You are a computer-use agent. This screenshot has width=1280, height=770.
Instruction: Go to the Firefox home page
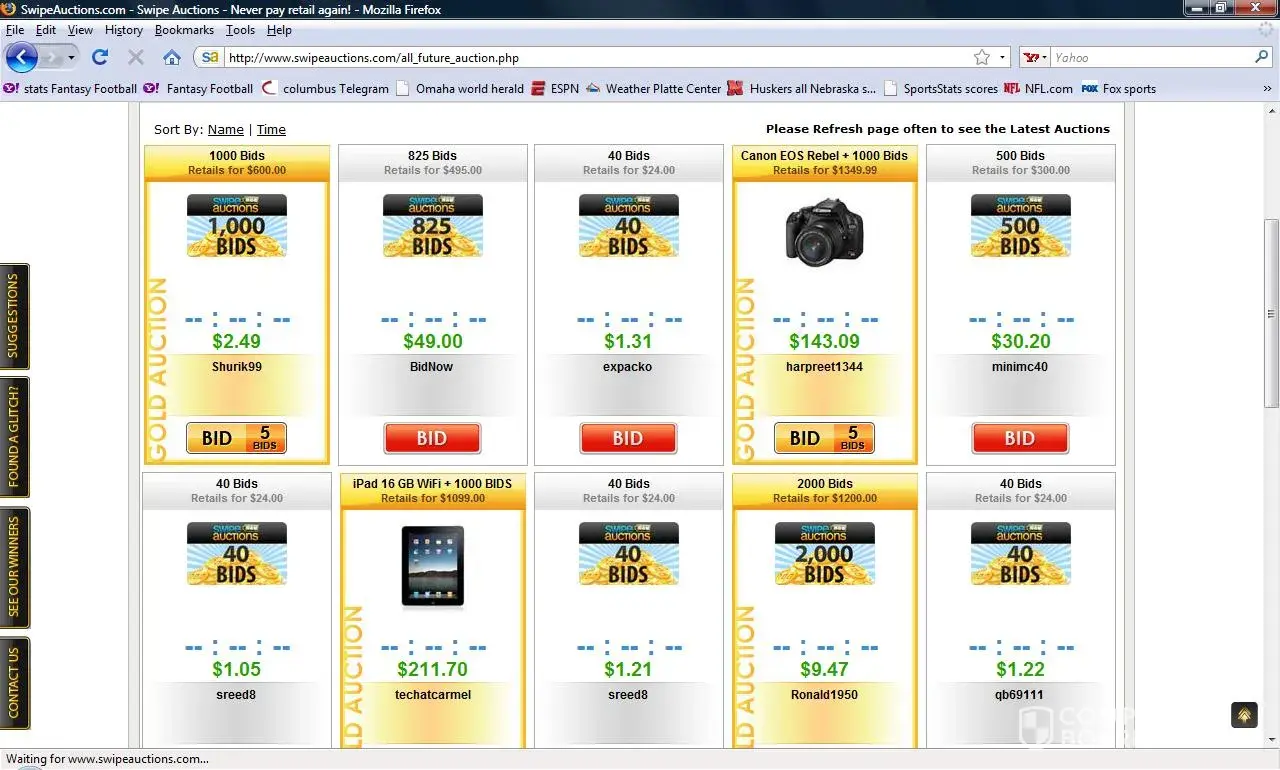[172, 58]
